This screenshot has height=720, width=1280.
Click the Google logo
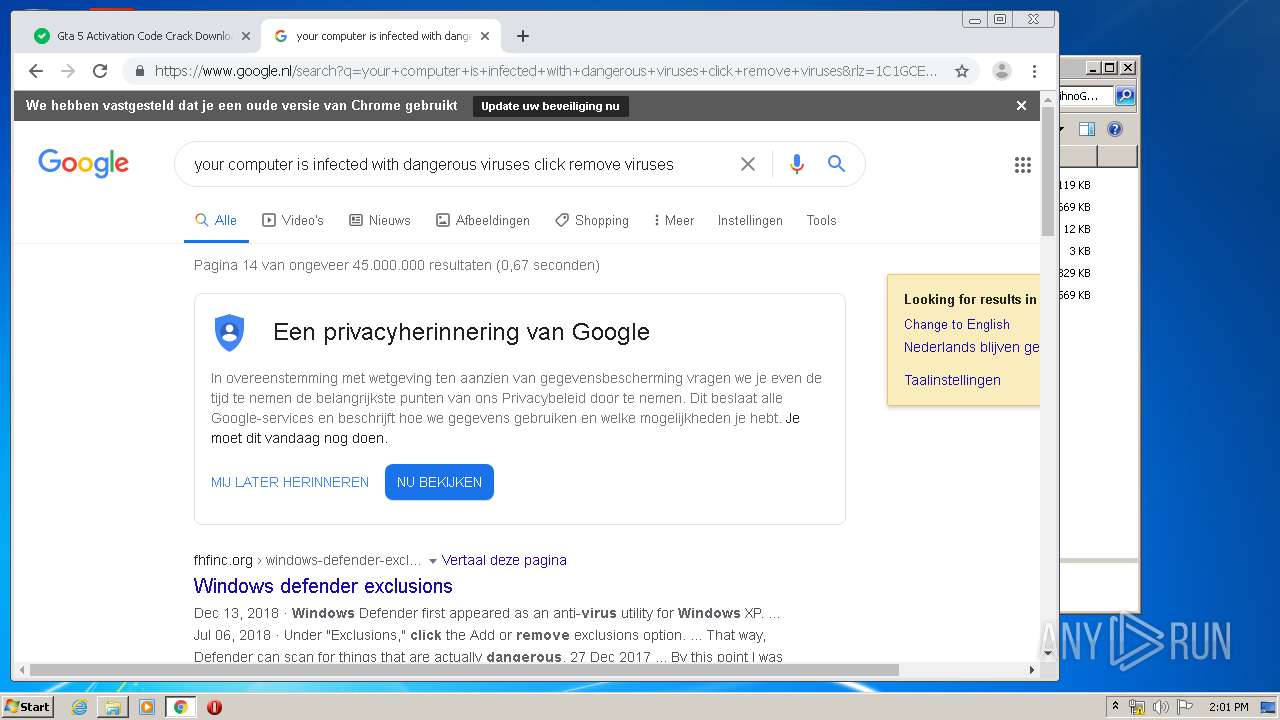83,164
